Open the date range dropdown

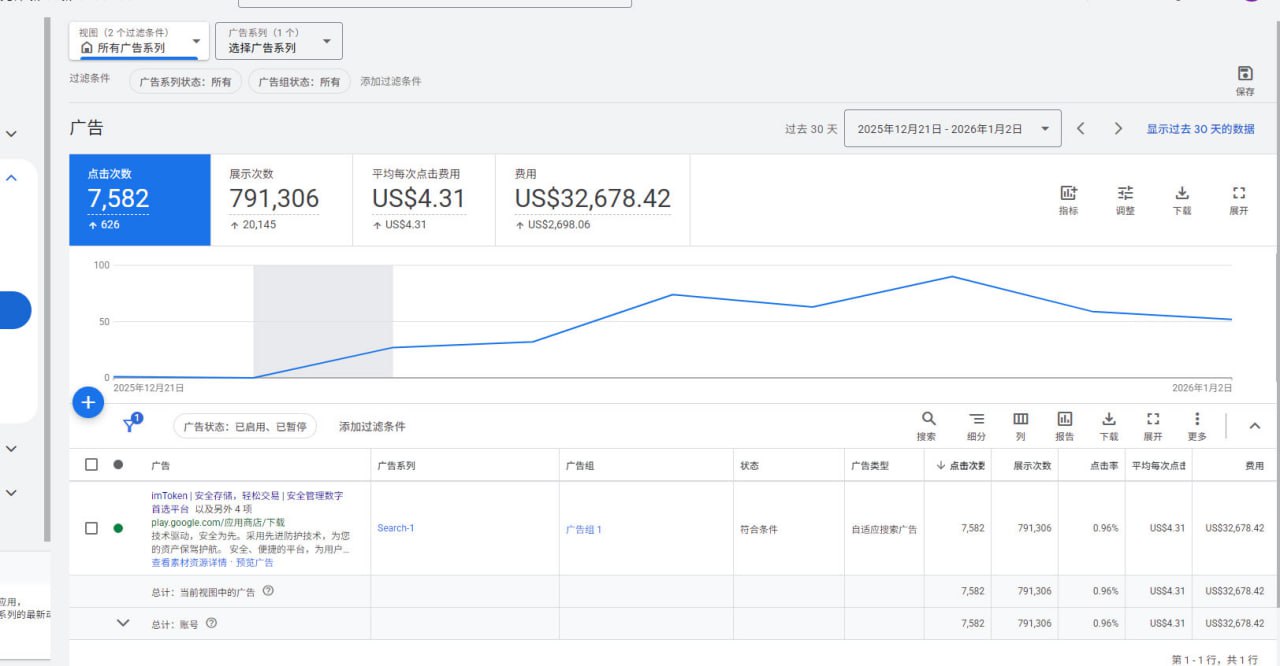pyautogui.click(x=952, y=129)
